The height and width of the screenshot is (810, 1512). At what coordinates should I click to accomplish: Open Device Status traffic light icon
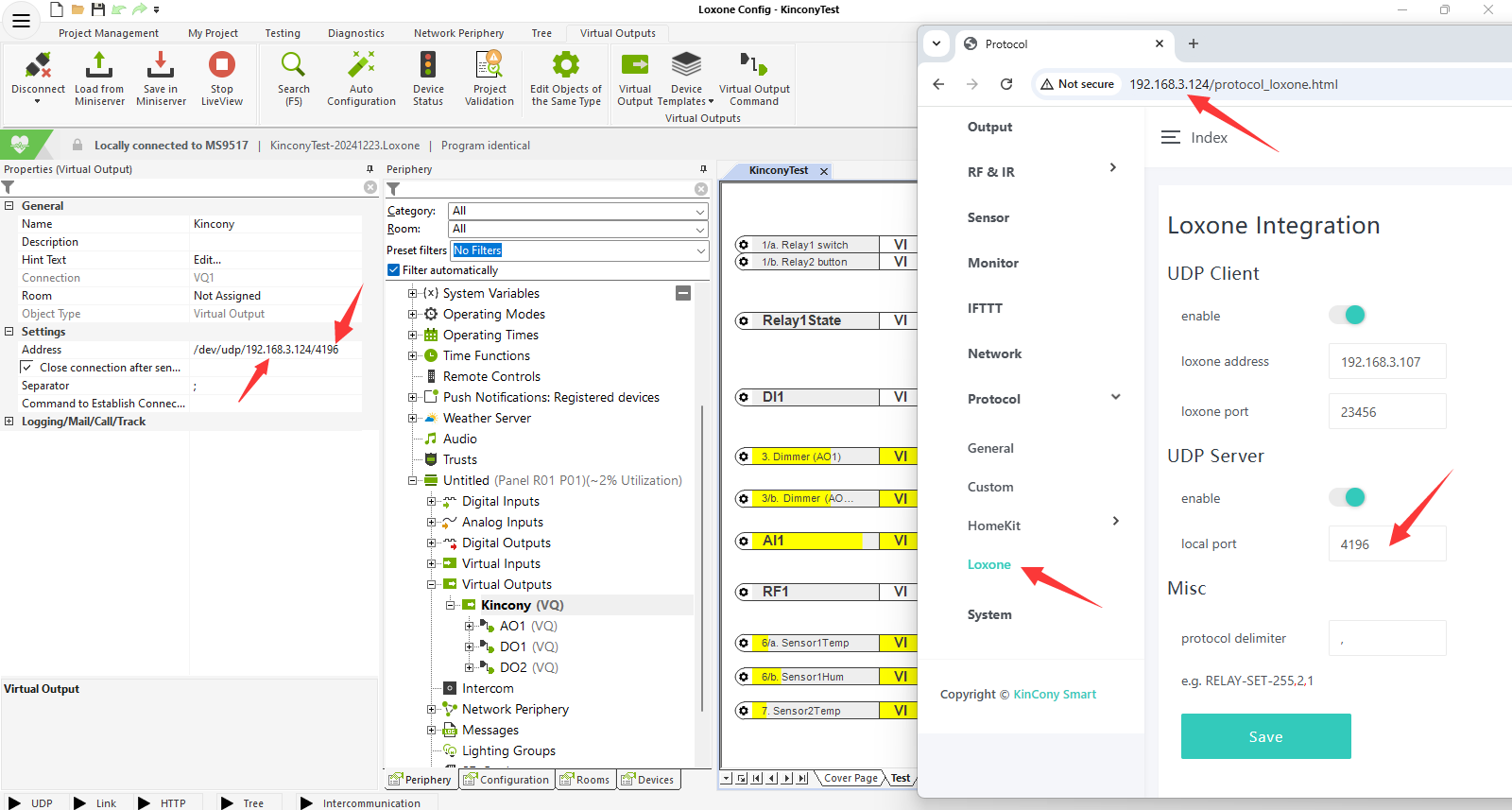(428, 66)
